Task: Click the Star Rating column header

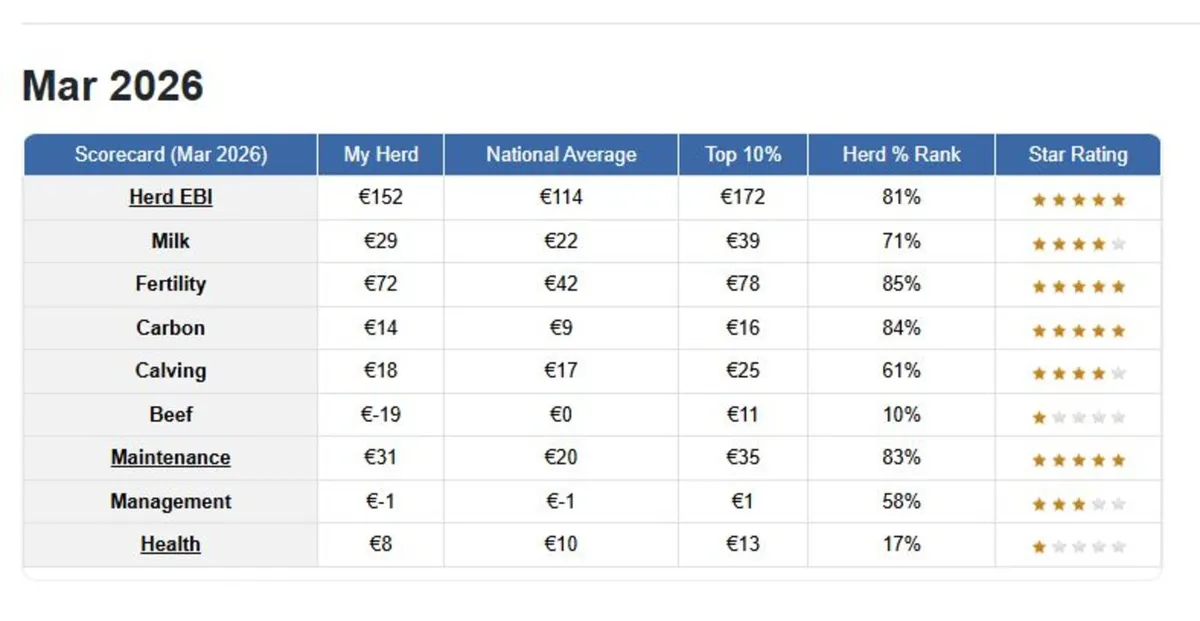Action: [x=1078, y=155]
